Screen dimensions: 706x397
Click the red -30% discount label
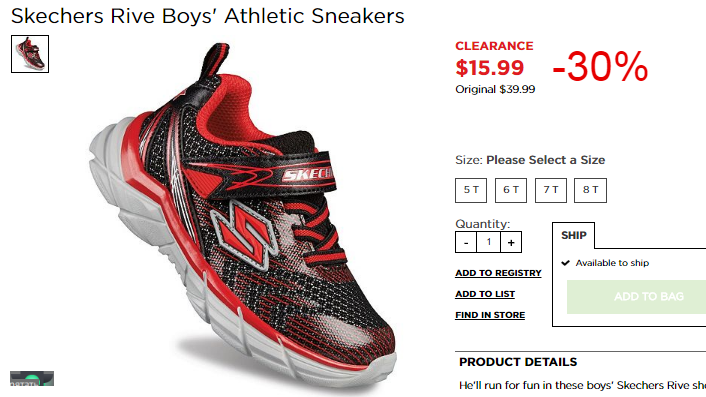600,66
